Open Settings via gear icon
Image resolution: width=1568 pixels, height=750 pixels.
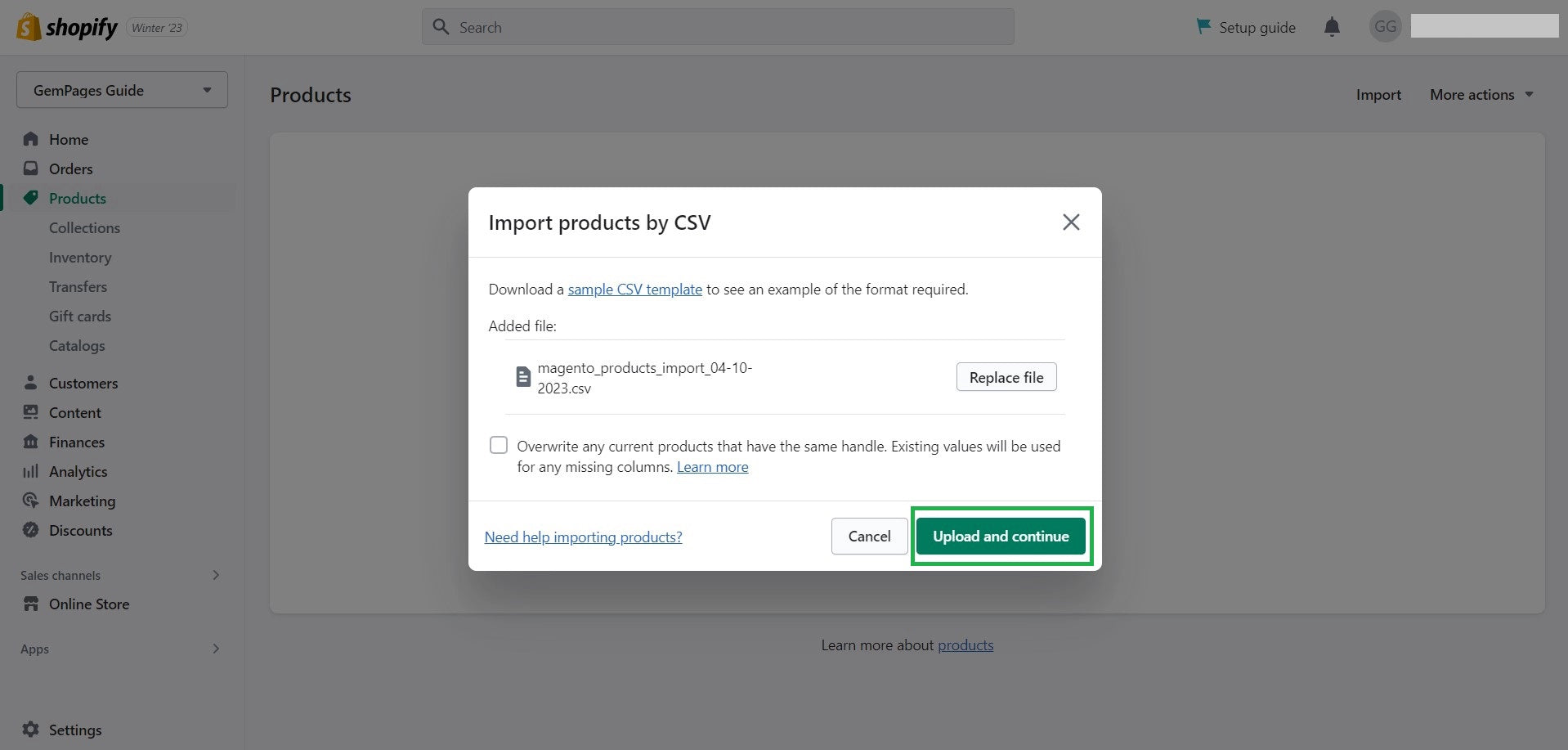pos(30,730)
